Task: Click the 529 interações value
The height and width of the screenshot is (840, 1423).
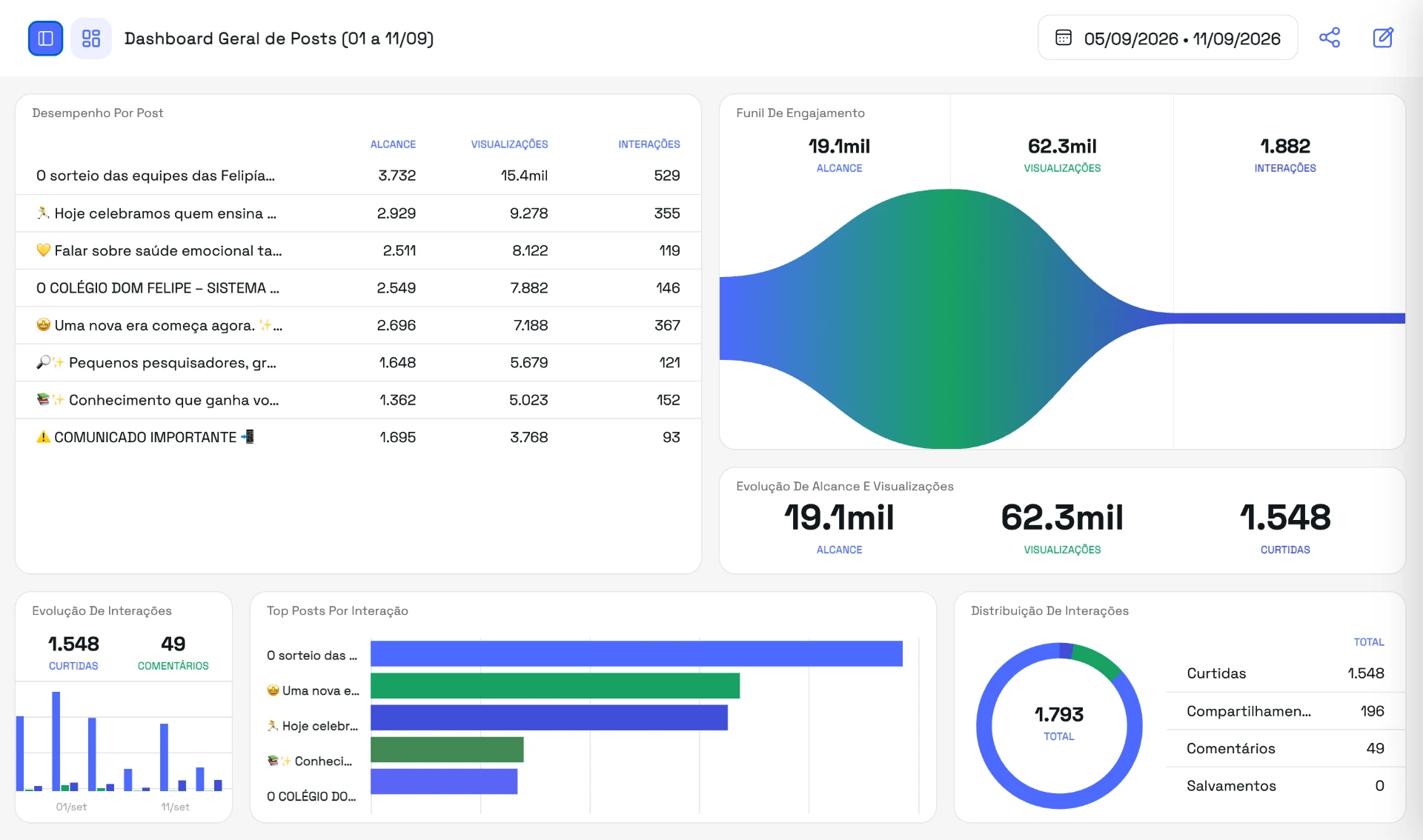Action: (x=667, y=176)
